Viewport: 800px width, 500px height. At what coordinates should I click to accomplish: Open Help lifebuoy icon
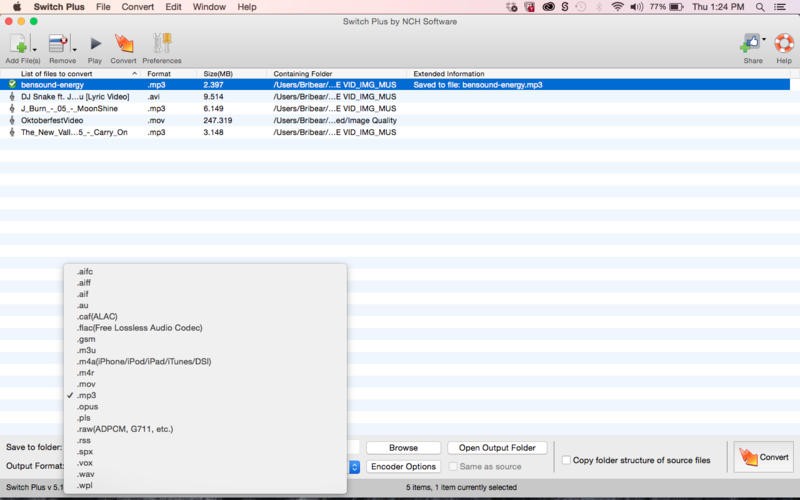[x=784, y=44]
